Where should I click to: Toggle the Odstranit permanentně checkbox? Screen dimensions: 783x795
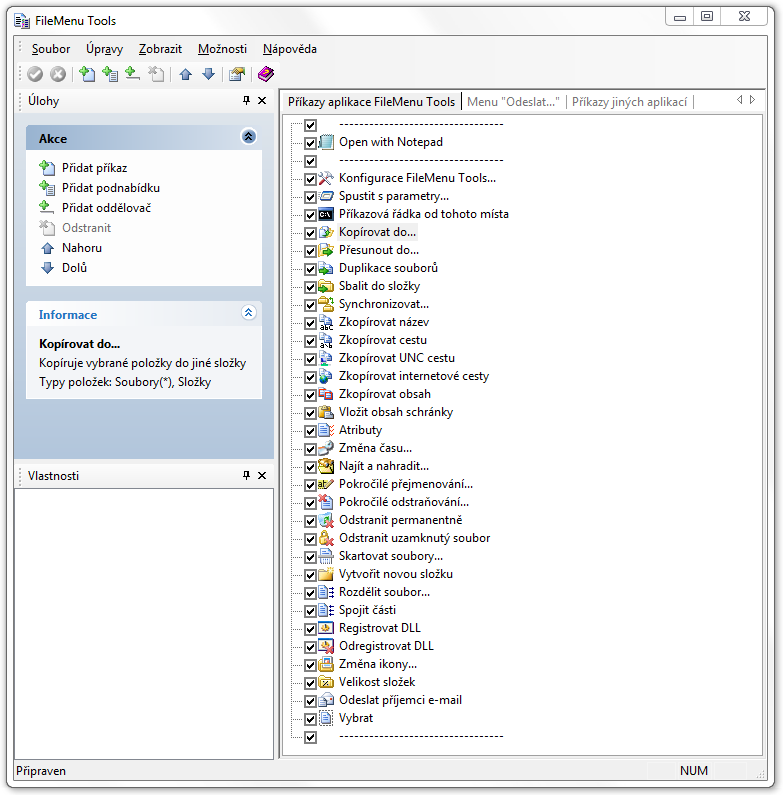click(x=310, y=521)
